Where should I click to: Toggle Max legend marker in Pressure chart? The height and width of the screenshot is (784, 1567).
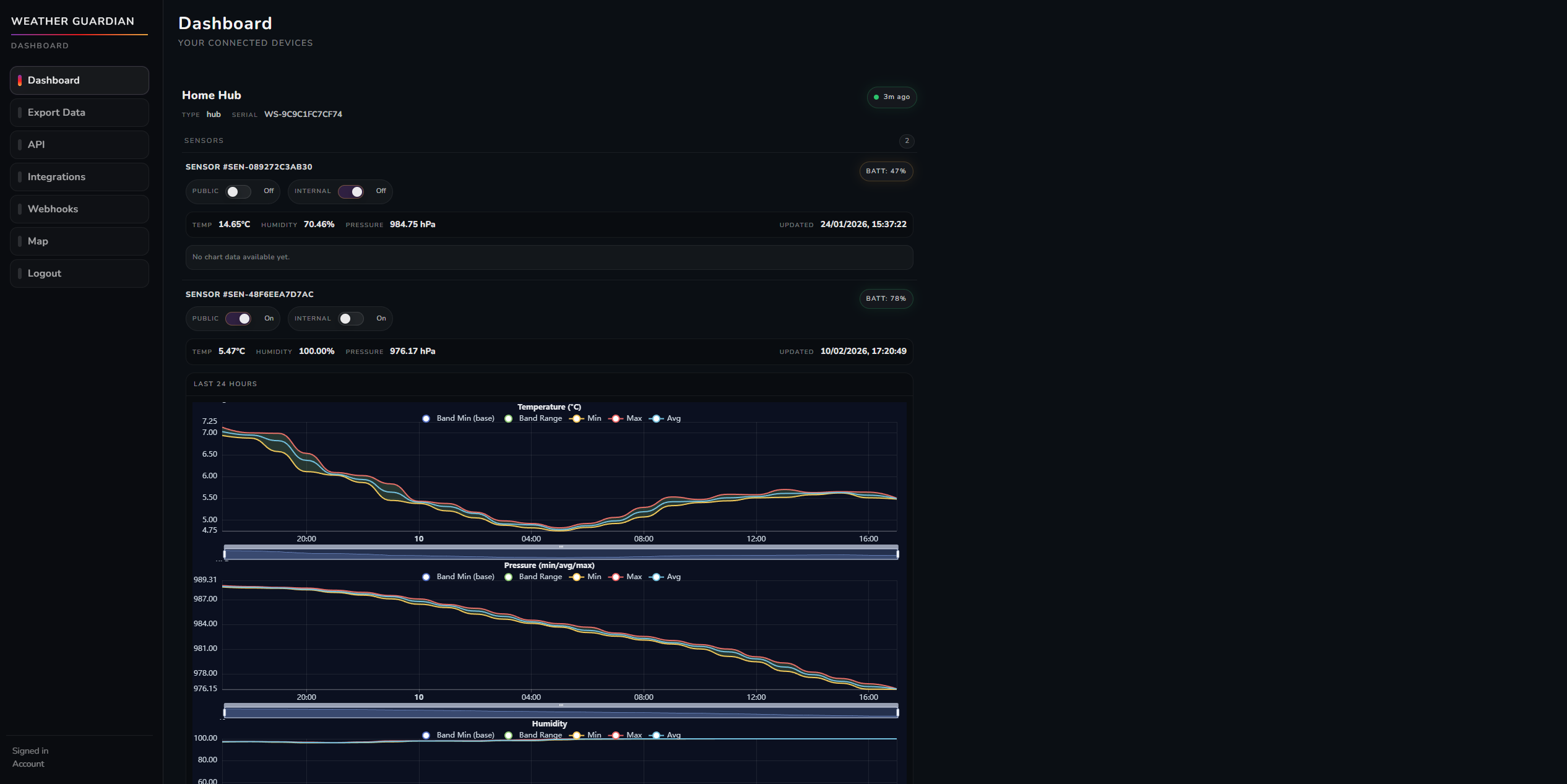tap(616, 577)
